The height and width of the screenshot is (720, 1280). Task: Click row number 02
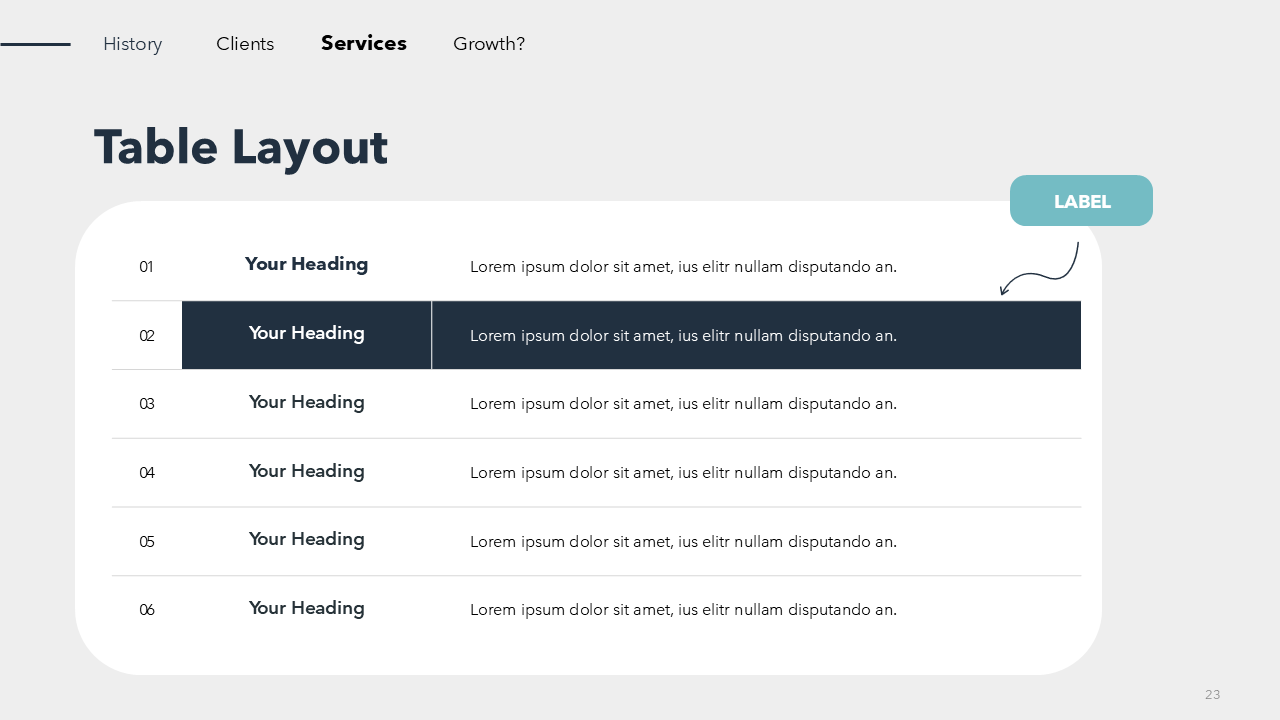147,336
